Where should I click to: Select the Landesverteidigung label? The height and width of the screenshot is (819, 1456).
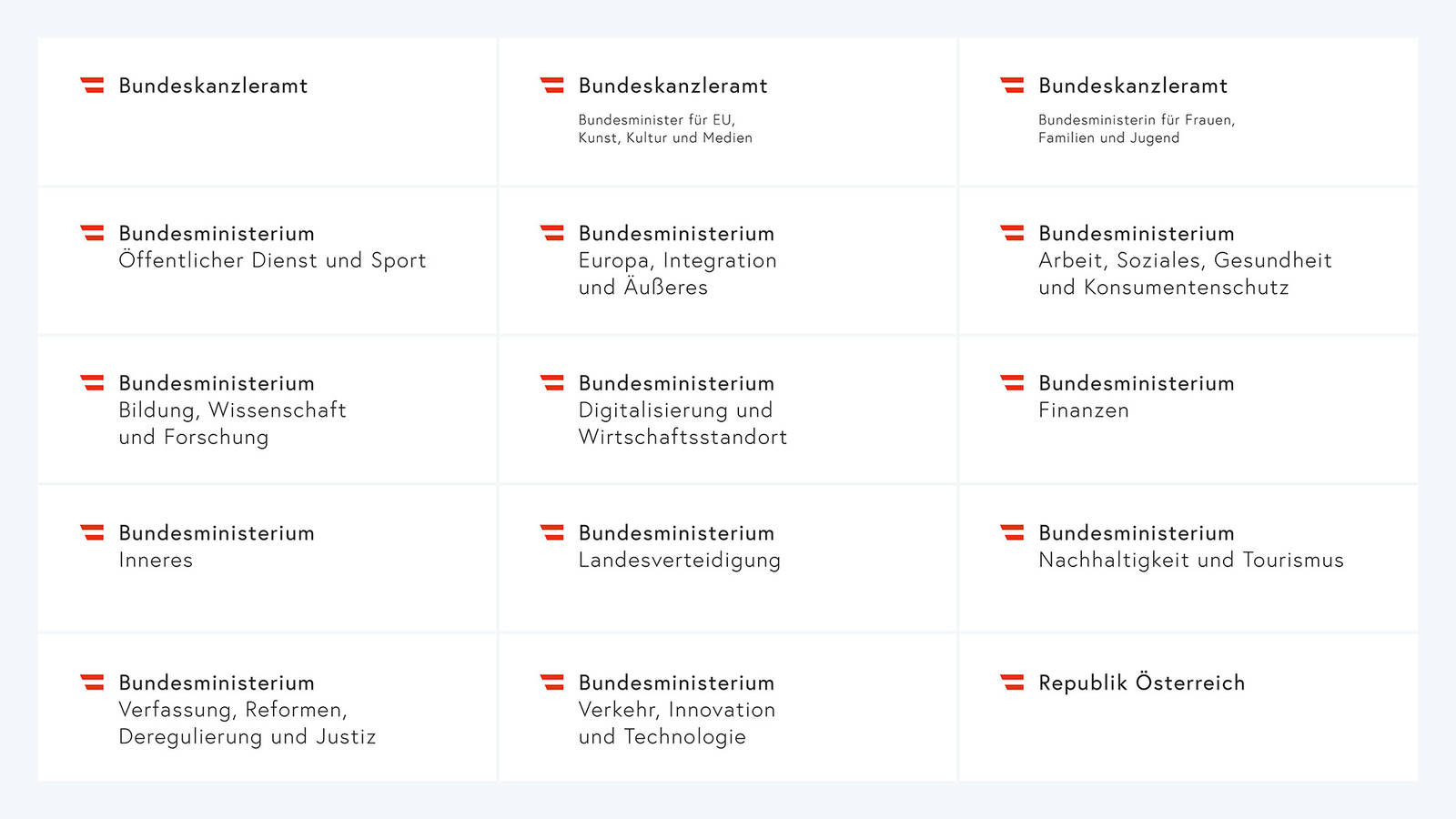click(x=679, y=561)
